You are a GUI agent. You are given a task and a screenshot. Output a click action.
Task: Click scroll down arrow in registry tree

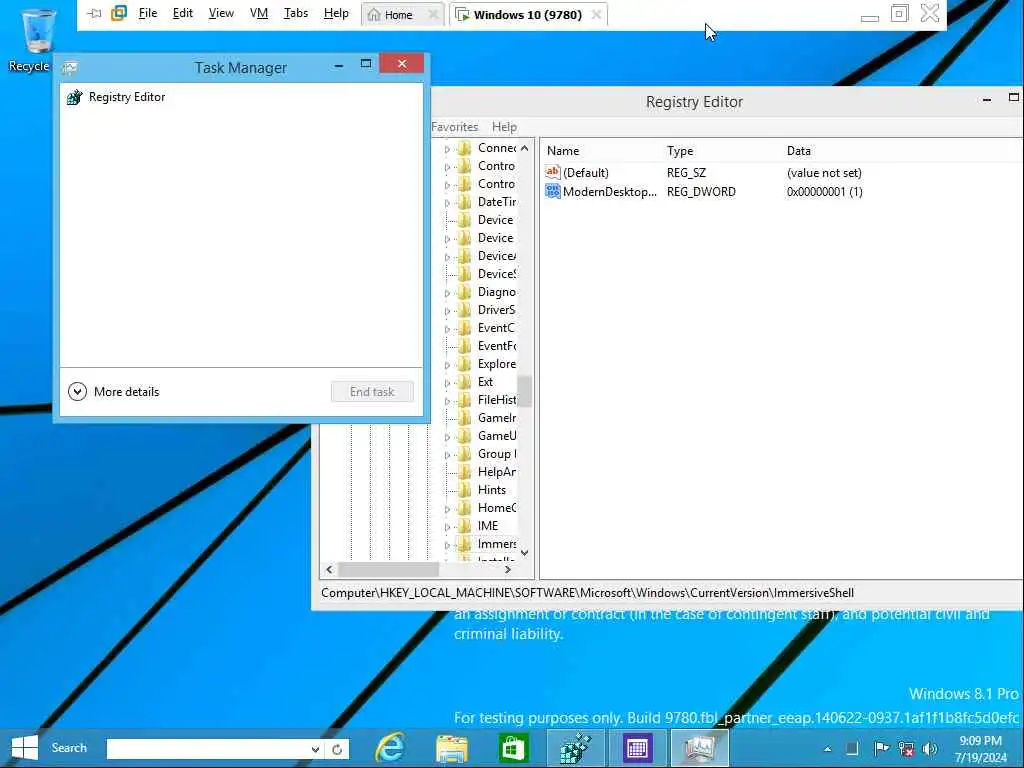click(524, 552)
